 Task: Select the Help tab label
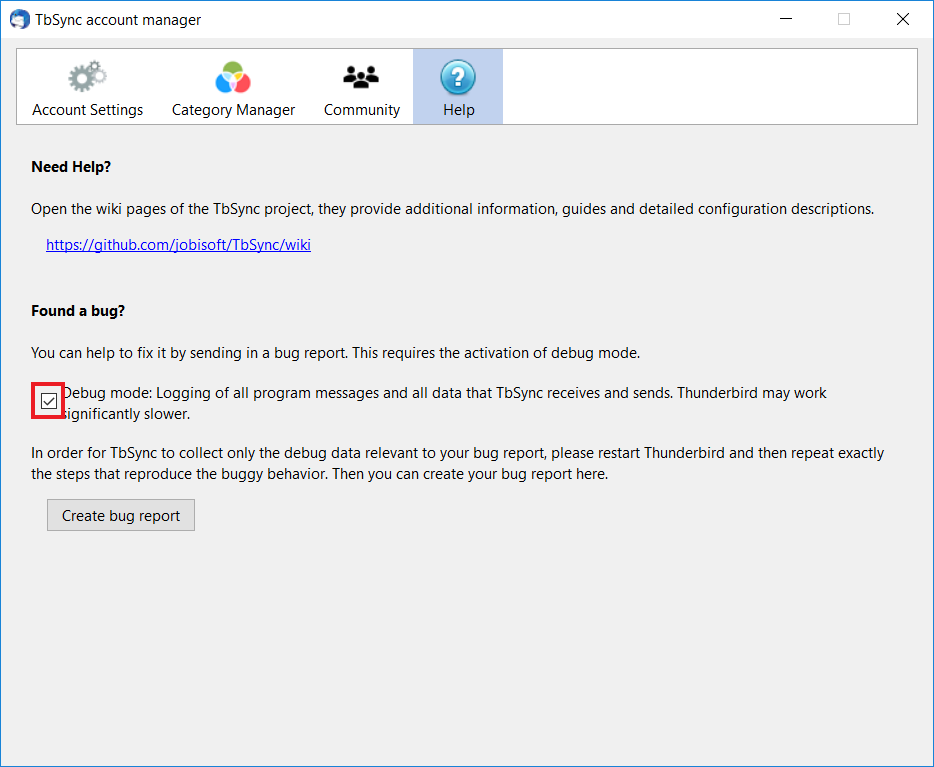[459, 110]
